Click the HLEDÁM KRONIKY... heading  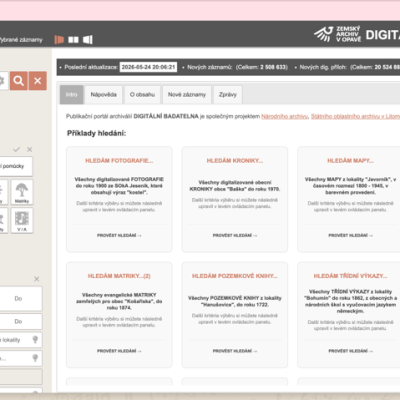pos(235,161)
